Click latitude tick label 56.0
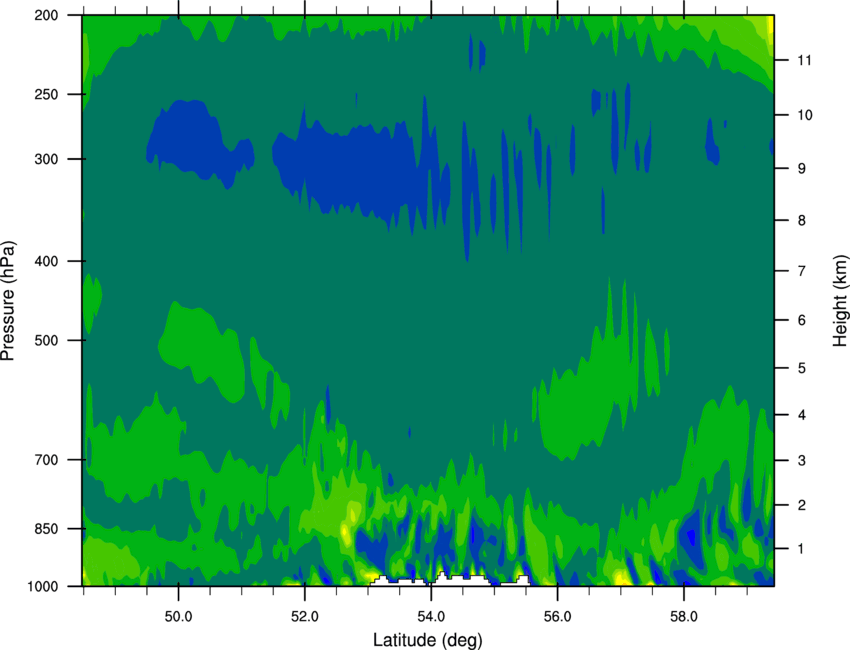Image resolution: width=850 pixels, height=650 pixels. pos(558,617)
